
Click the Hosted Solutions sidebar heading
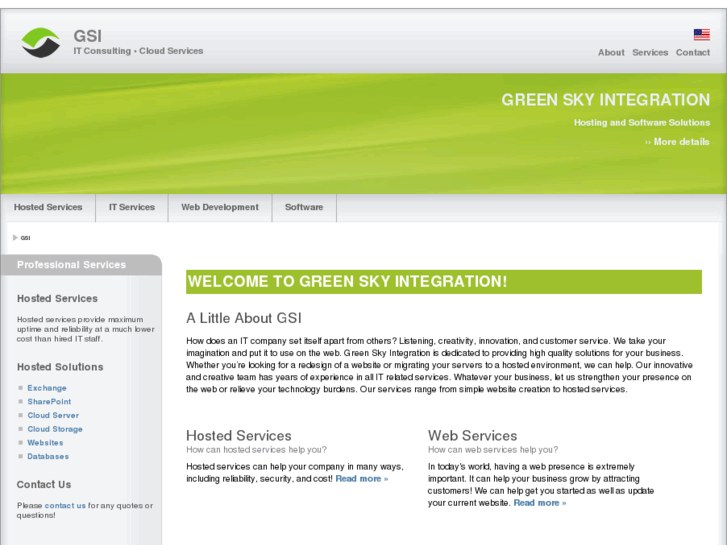[60, 367]
